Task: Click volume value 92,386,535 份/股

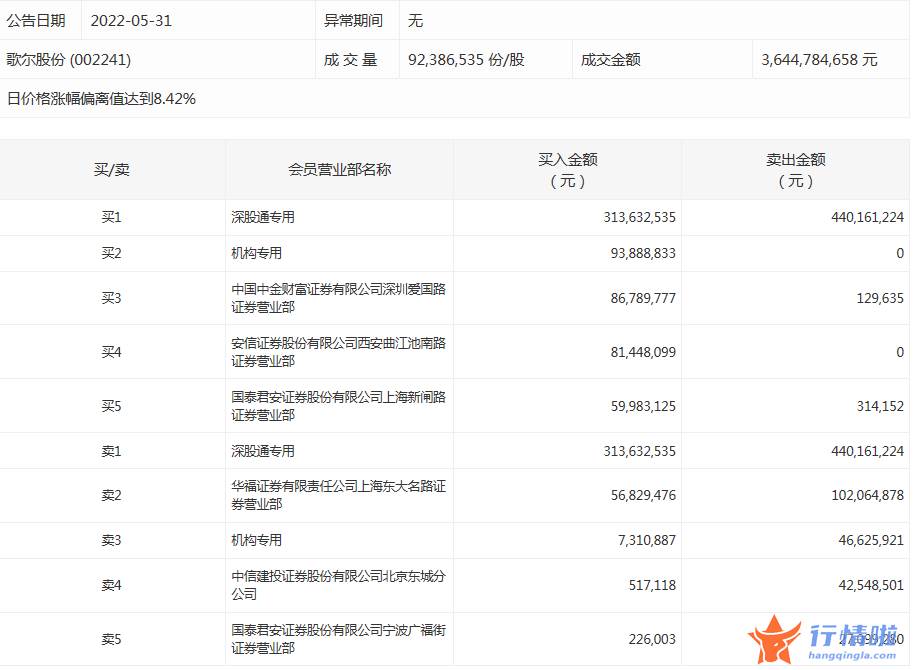Action: (x=466, y=59)
